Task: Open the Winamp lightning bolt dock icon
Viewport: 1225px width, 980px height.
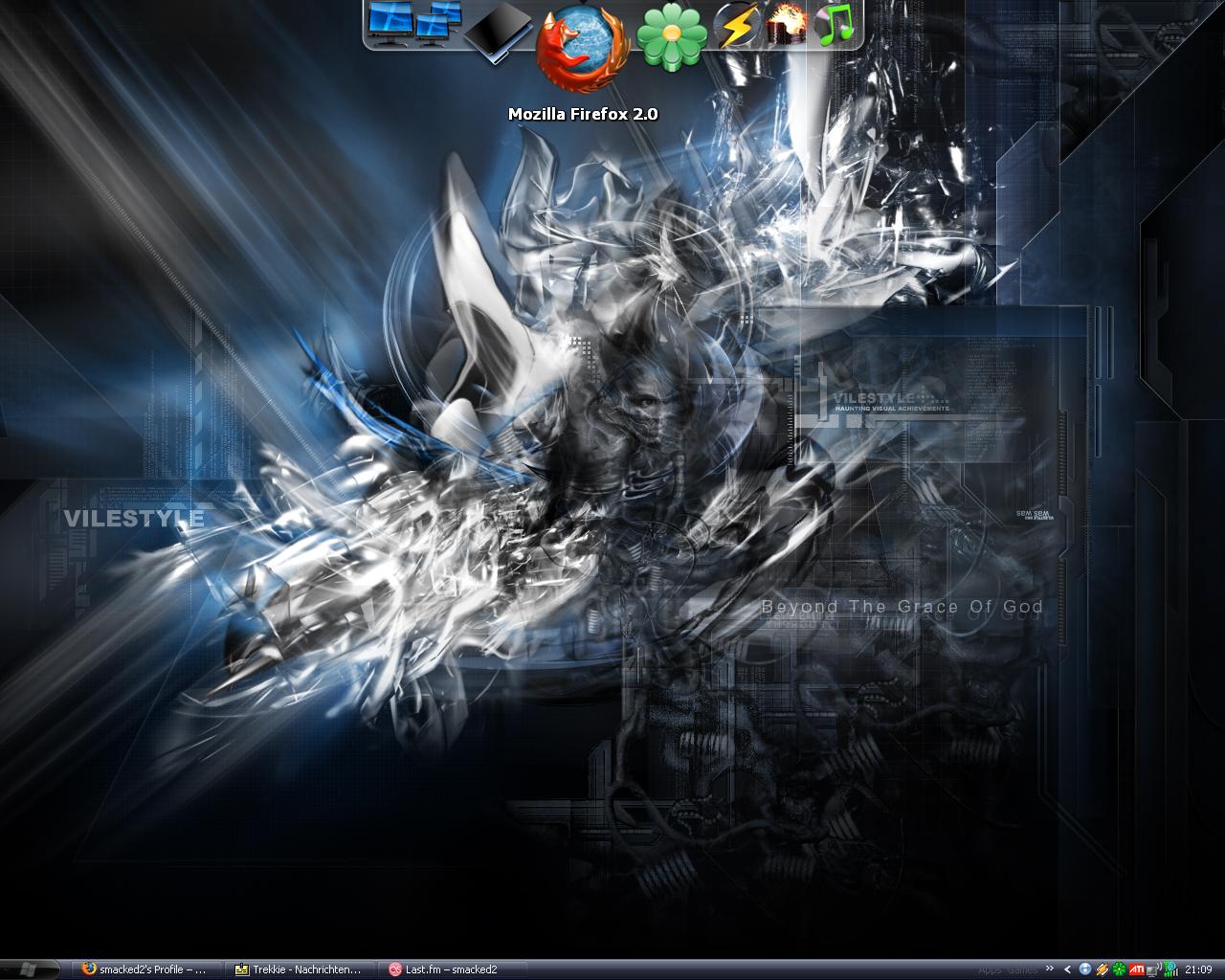Action: click(x=737, y=25)
